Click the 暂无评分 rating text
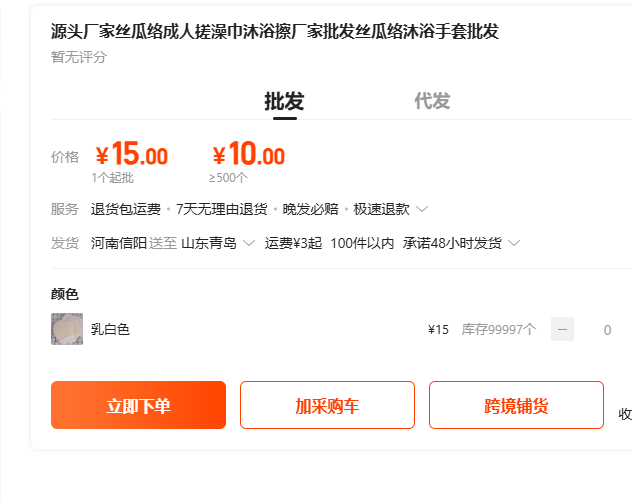The width and height of the screenshot is (632, 502). coord(79,57)
